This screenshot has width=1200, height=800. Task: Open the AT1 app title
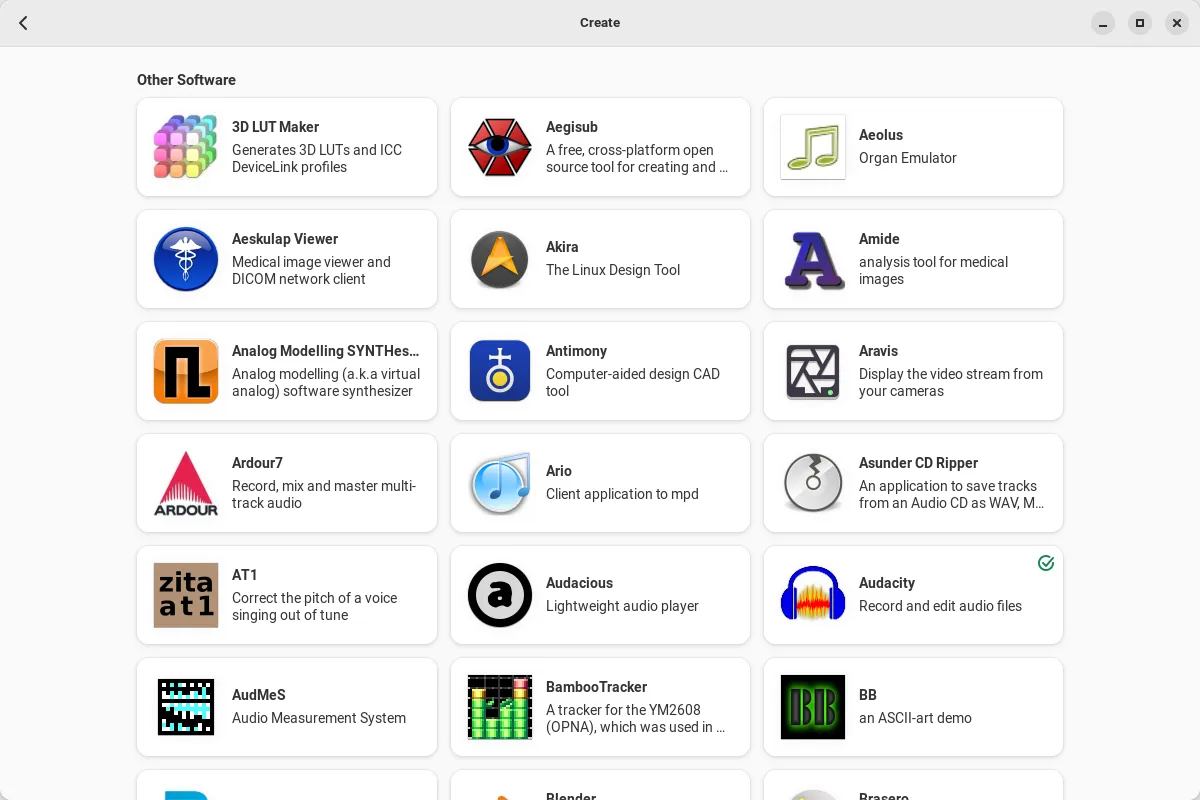coord(245,575)
